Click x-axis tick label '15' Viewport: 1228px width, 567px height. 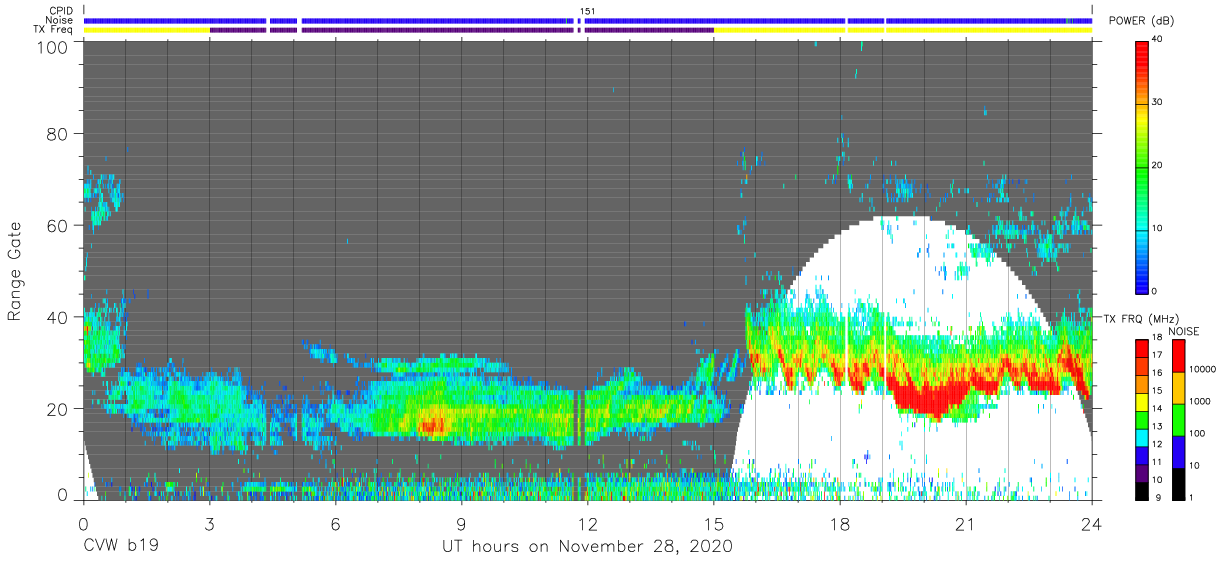click(714, 524)
